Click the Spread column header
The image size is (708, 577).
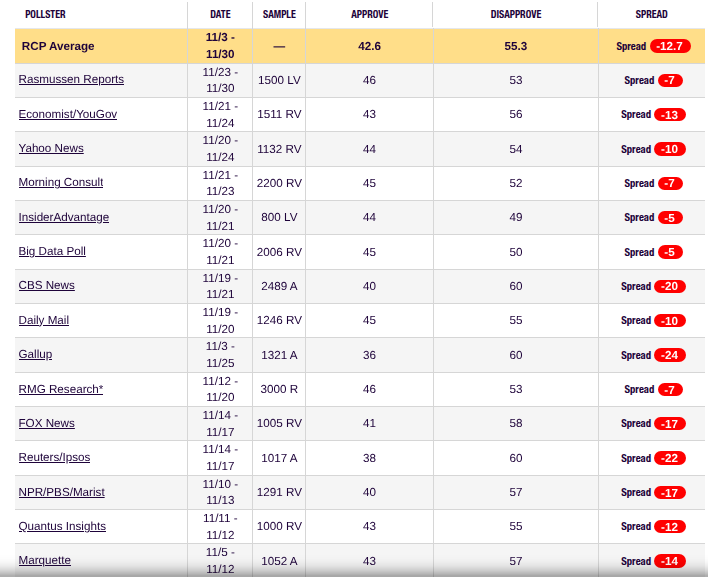coord(651,15)
